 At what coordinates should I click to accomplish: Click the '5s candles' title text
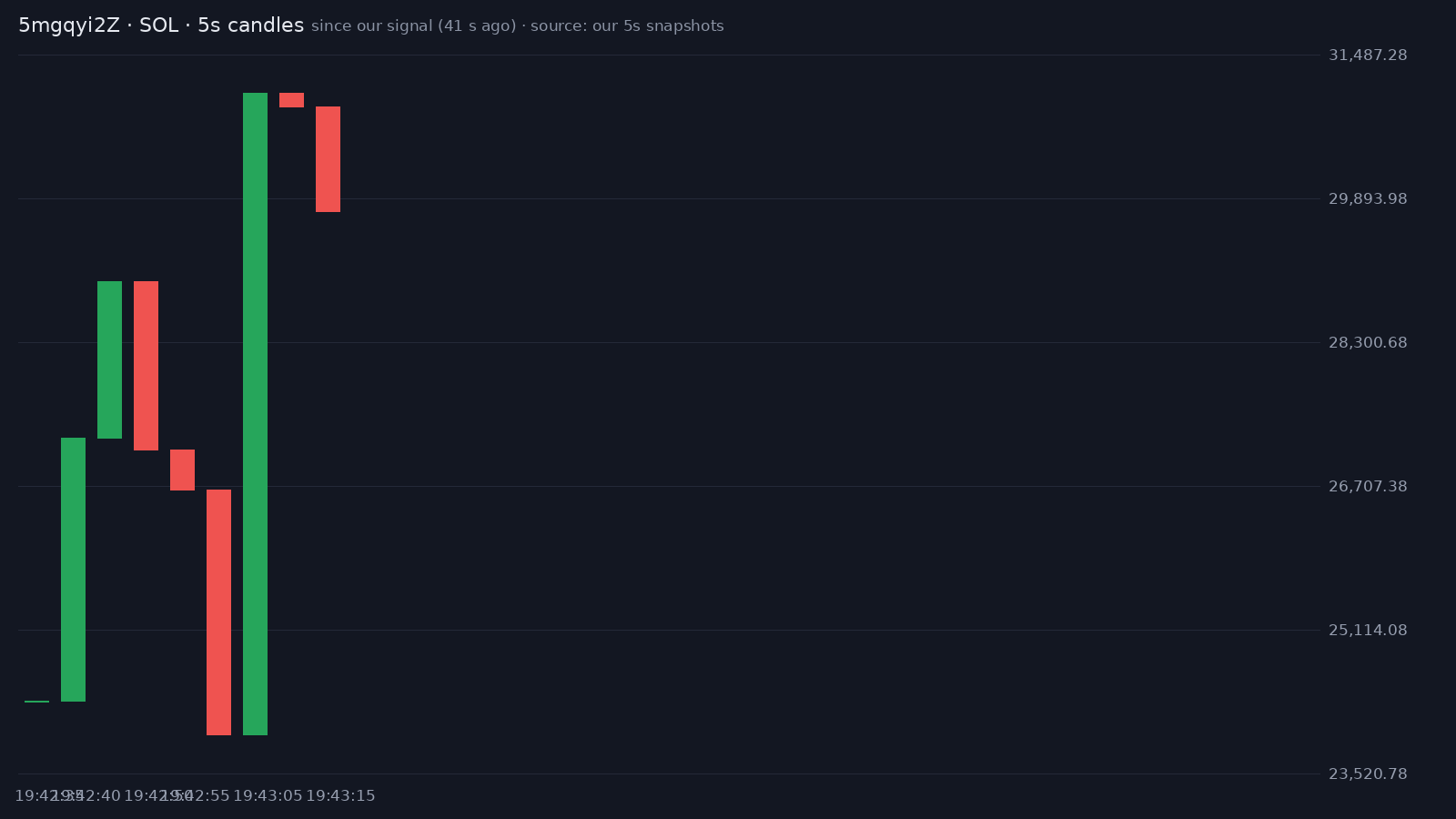point(250,25)
